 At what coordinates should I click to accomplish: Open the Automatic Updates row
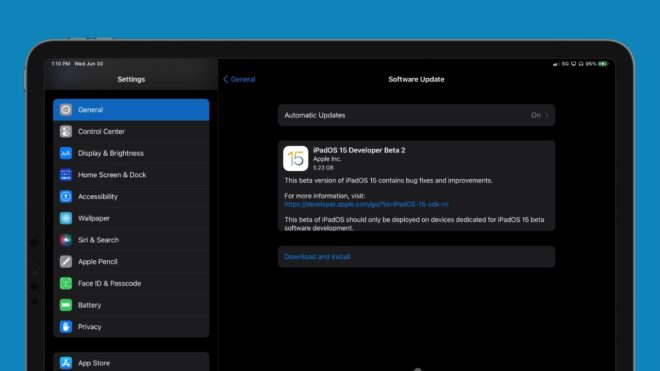[416, 115]
